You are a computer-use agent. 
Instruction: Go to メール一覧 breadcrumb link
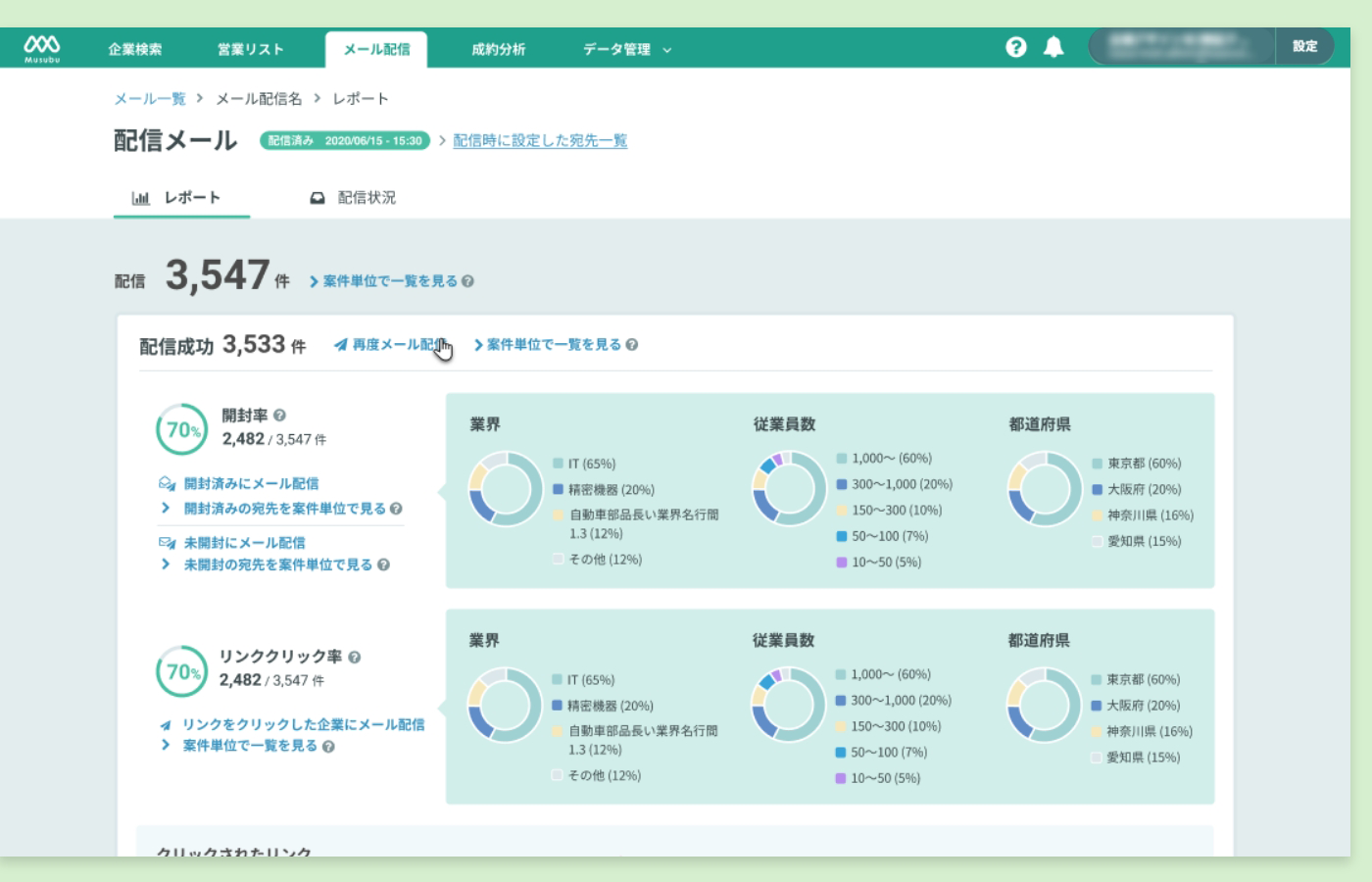click(x=150, y=99)
